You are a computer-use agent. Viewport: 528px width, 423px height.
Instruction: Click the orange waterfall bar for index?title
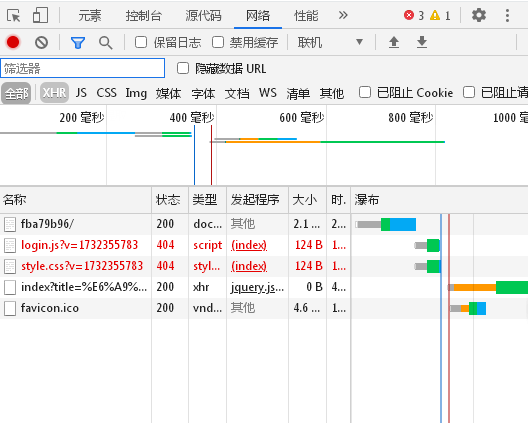(475, 288)
